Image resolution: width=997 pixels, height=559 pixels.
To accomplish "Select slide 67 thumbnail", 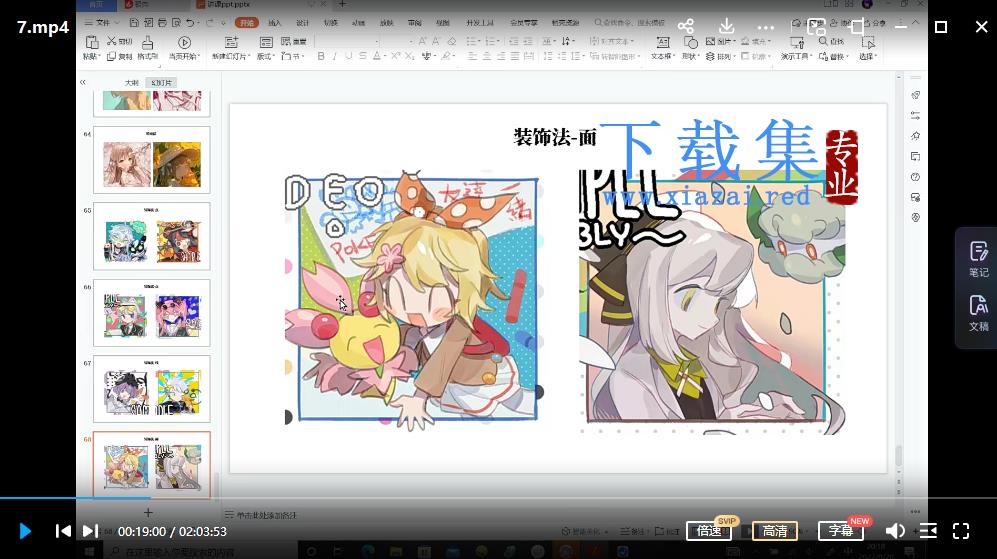I will 151,389.
